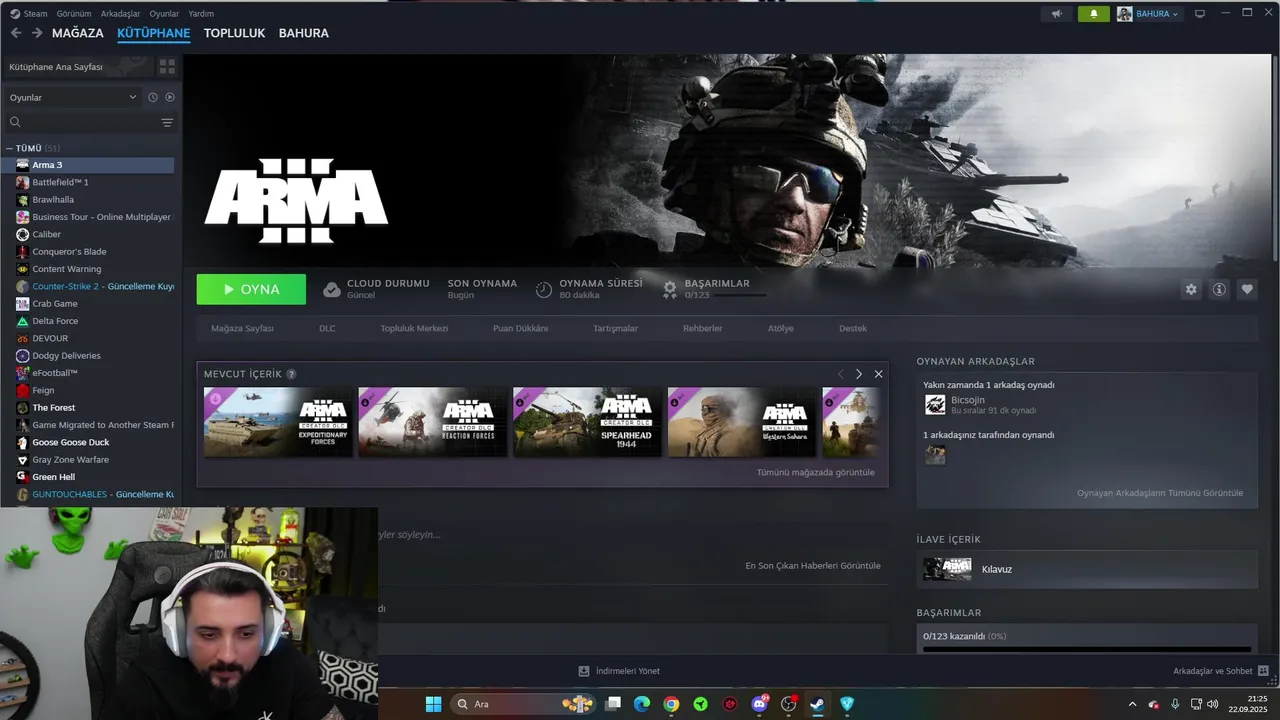Open the BAHURA account dropdown

[x=1148, y=14]
